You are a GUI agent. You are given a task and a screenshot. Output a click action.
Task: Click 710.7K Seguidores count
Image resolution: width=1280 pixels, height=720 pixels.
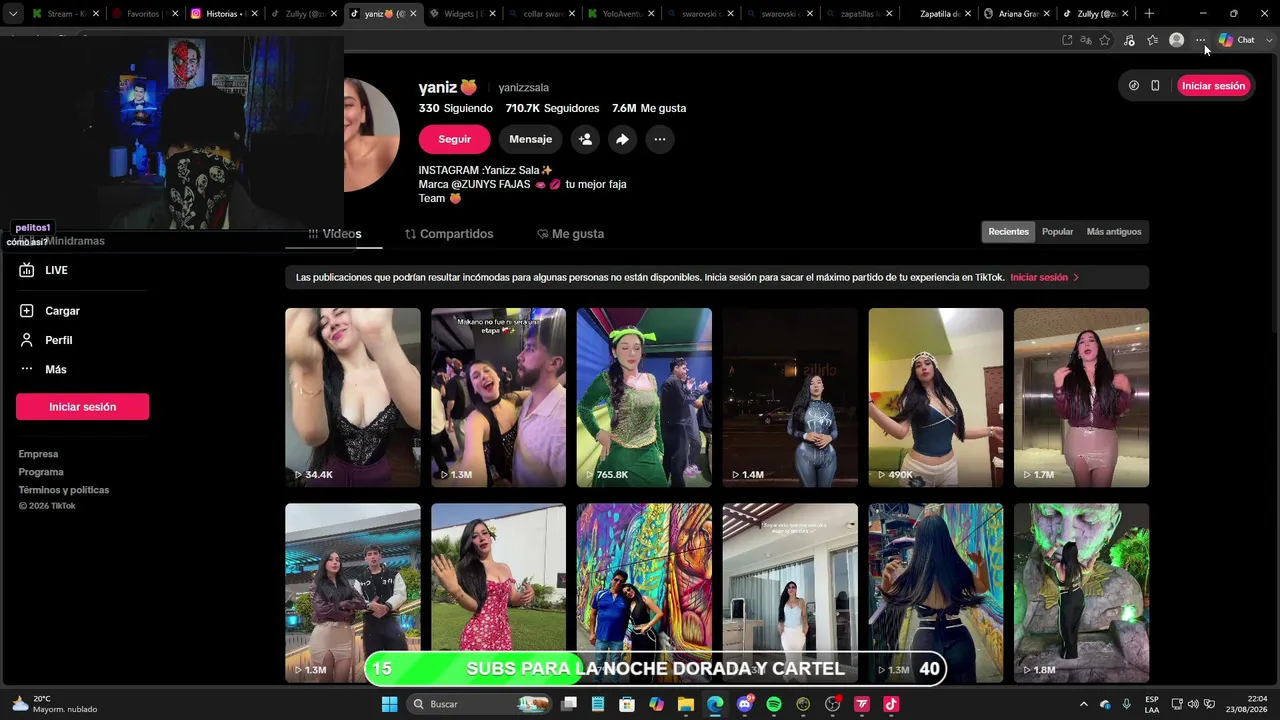pyautogui.click(x=552, y=108)
